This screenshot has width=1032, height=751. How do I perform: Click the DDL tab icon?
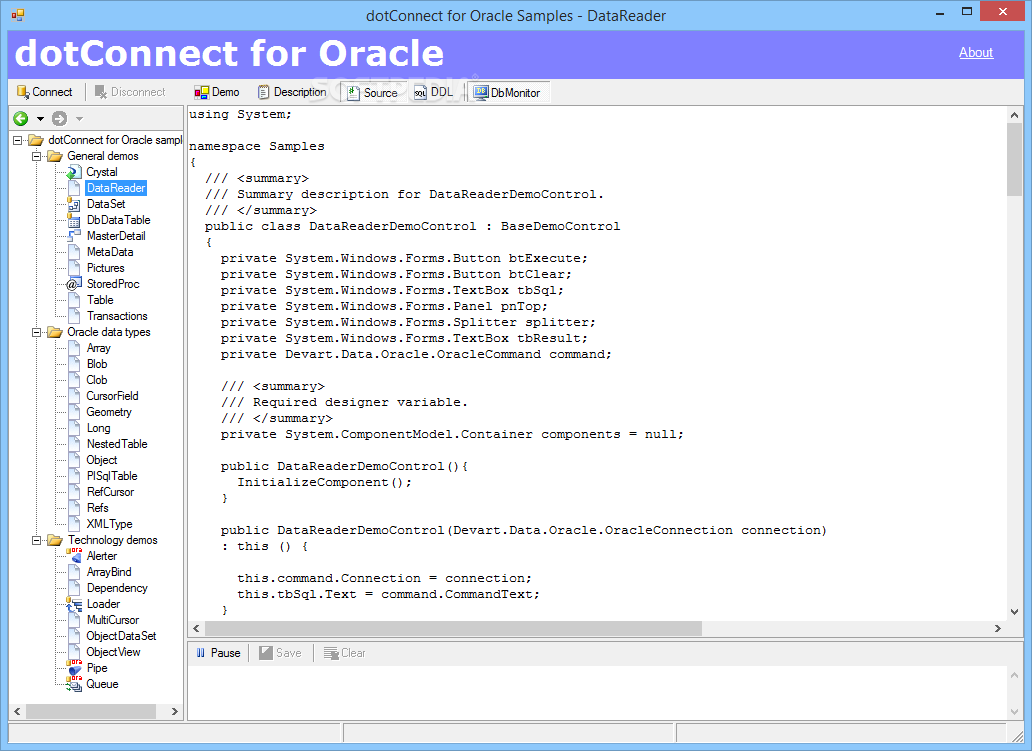pyautogui.click(x=420, y=93)
